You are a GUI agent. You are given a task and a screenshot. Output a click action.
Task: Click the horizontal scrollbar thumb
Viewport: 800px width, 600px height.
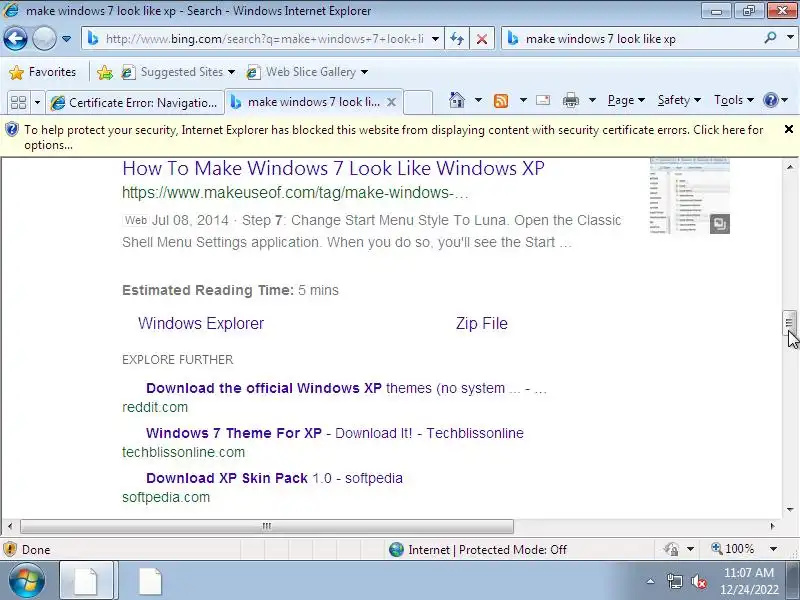point(267,526)
